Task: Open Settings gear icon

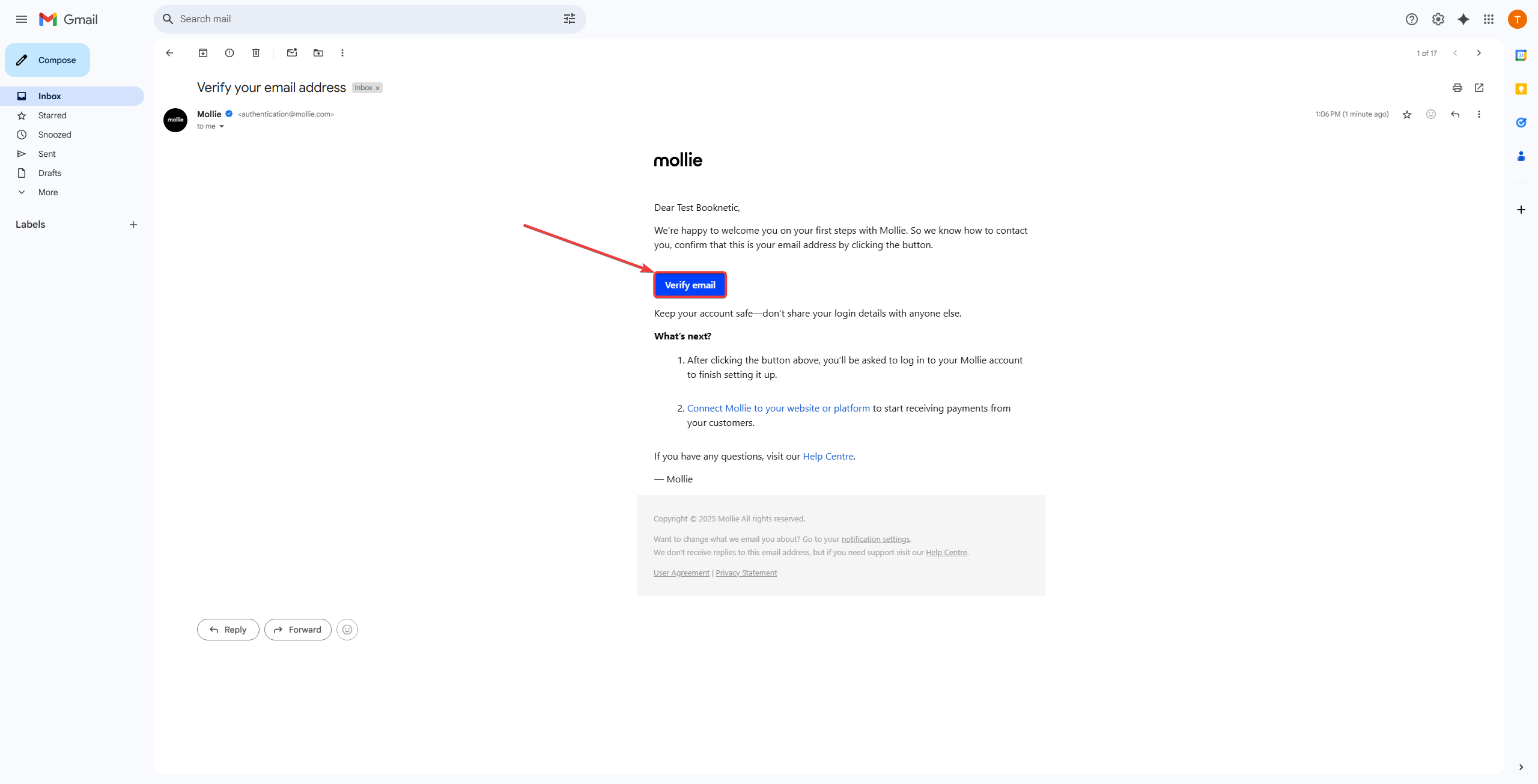Action: pos(1438,19)
